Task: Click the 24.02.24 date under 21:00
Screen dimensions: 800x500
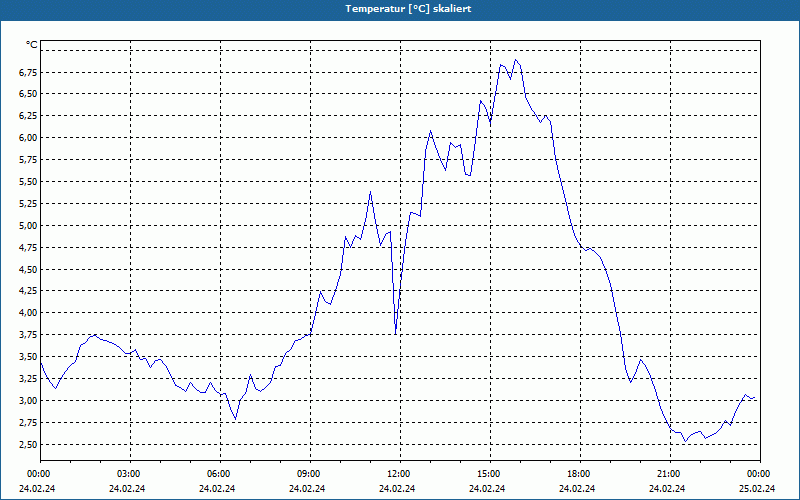Action: coord(667,489)
